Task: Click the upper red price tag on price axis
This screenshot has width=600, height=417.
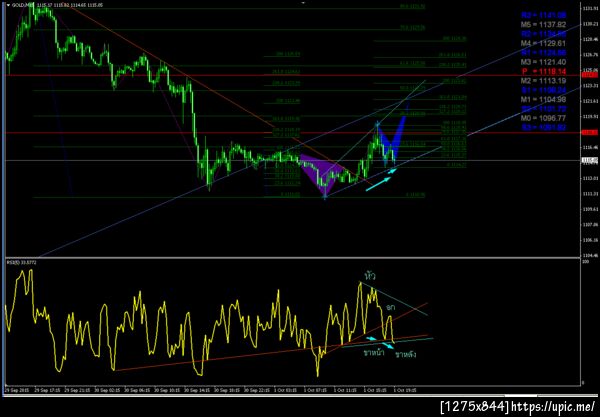Action: click(589, 75)
